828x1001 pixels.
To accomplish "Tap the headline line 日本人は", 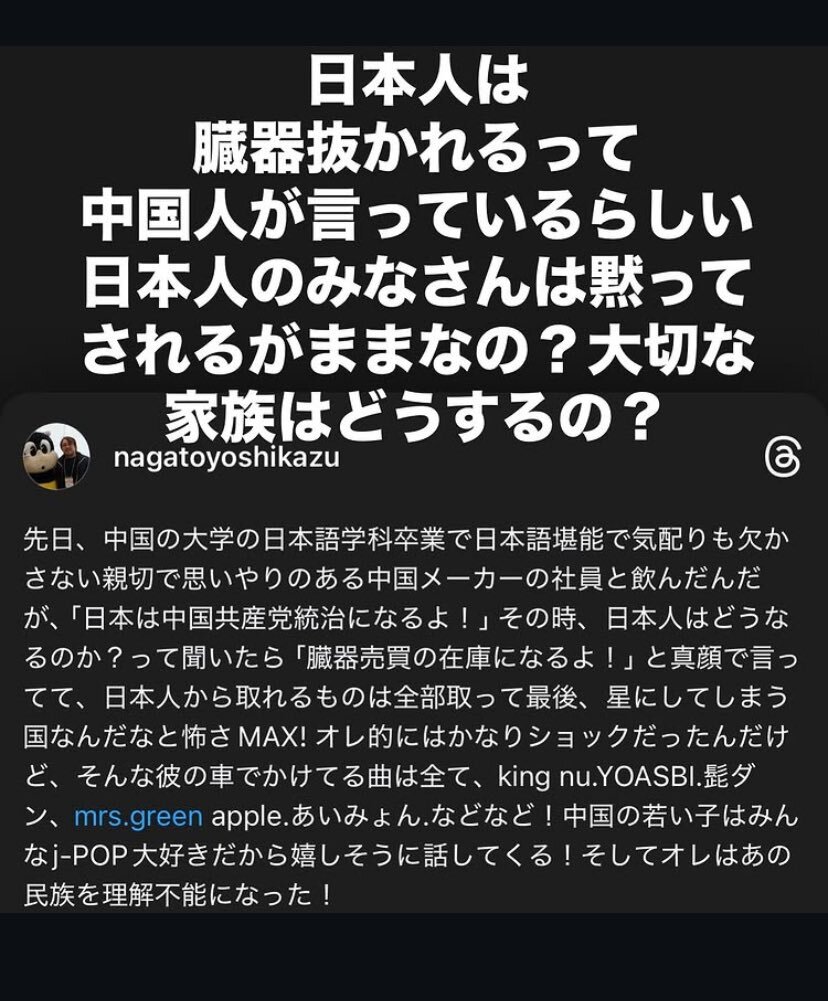I will [x=419, y=83].
